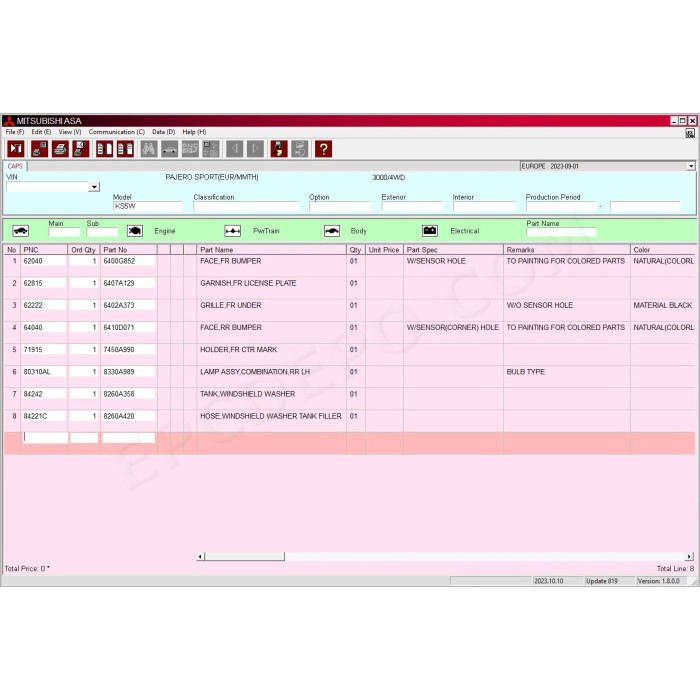Click the print-to-screen preview toolbar icon

(x=39, y=149)
